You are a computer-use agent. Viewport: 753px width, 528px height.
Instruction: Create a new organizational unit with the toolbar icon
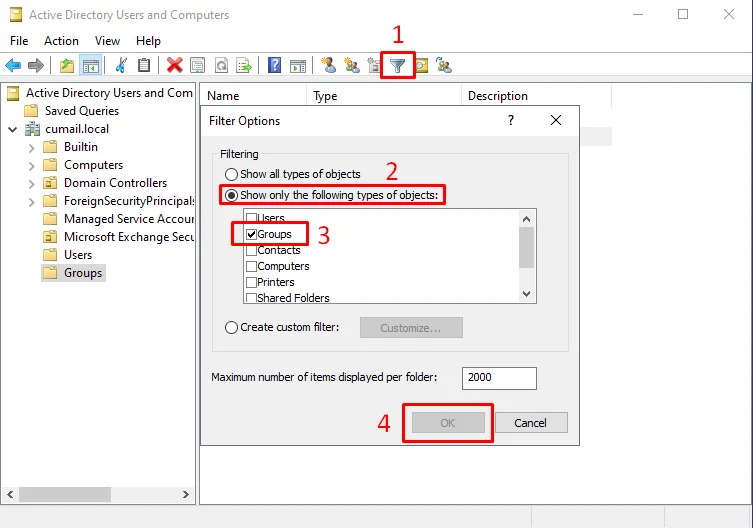click(x=374, y=65)
